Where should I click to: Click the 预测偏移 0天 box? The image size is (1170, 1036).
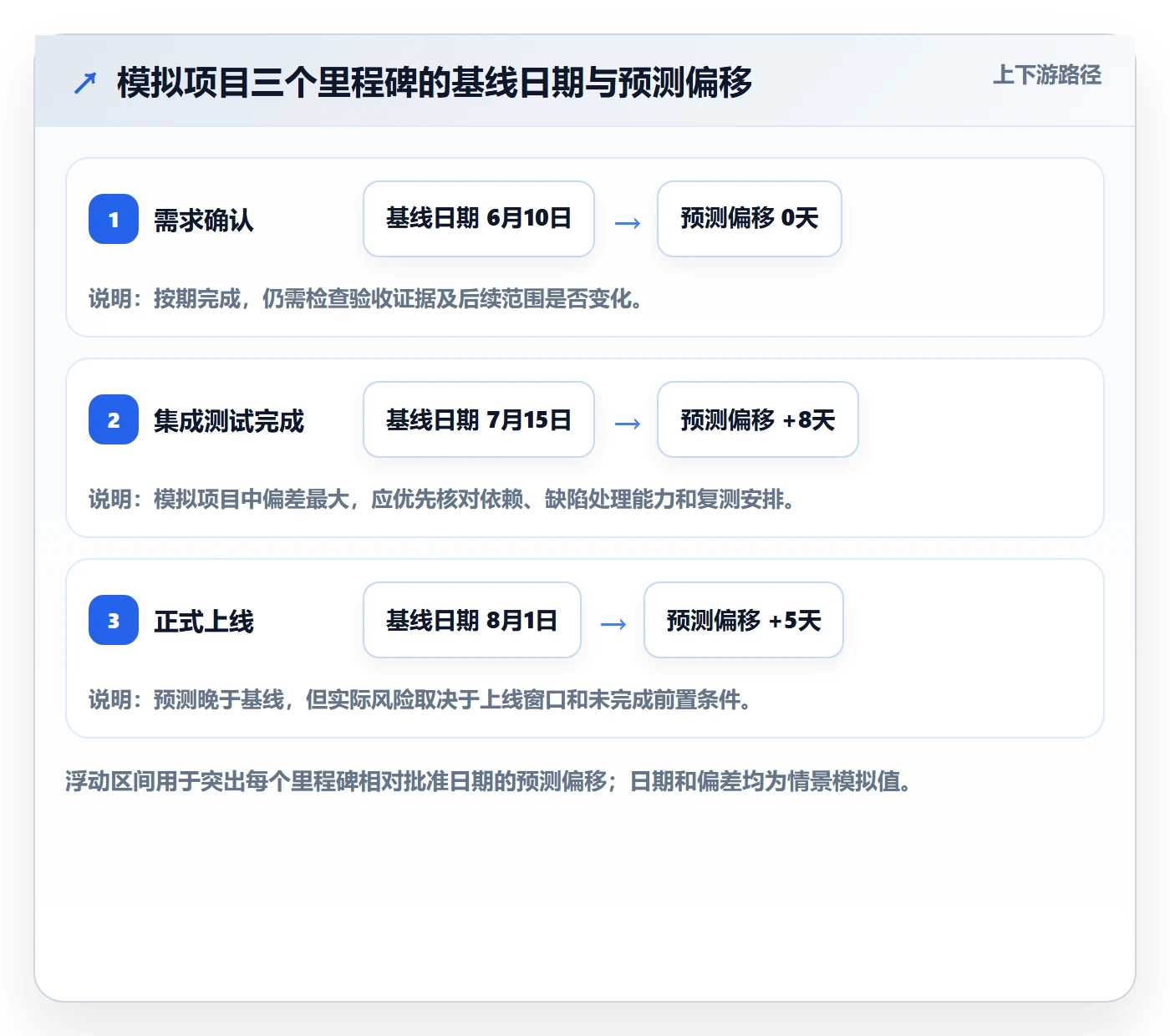pyautogui.click(x=750, y=219)
